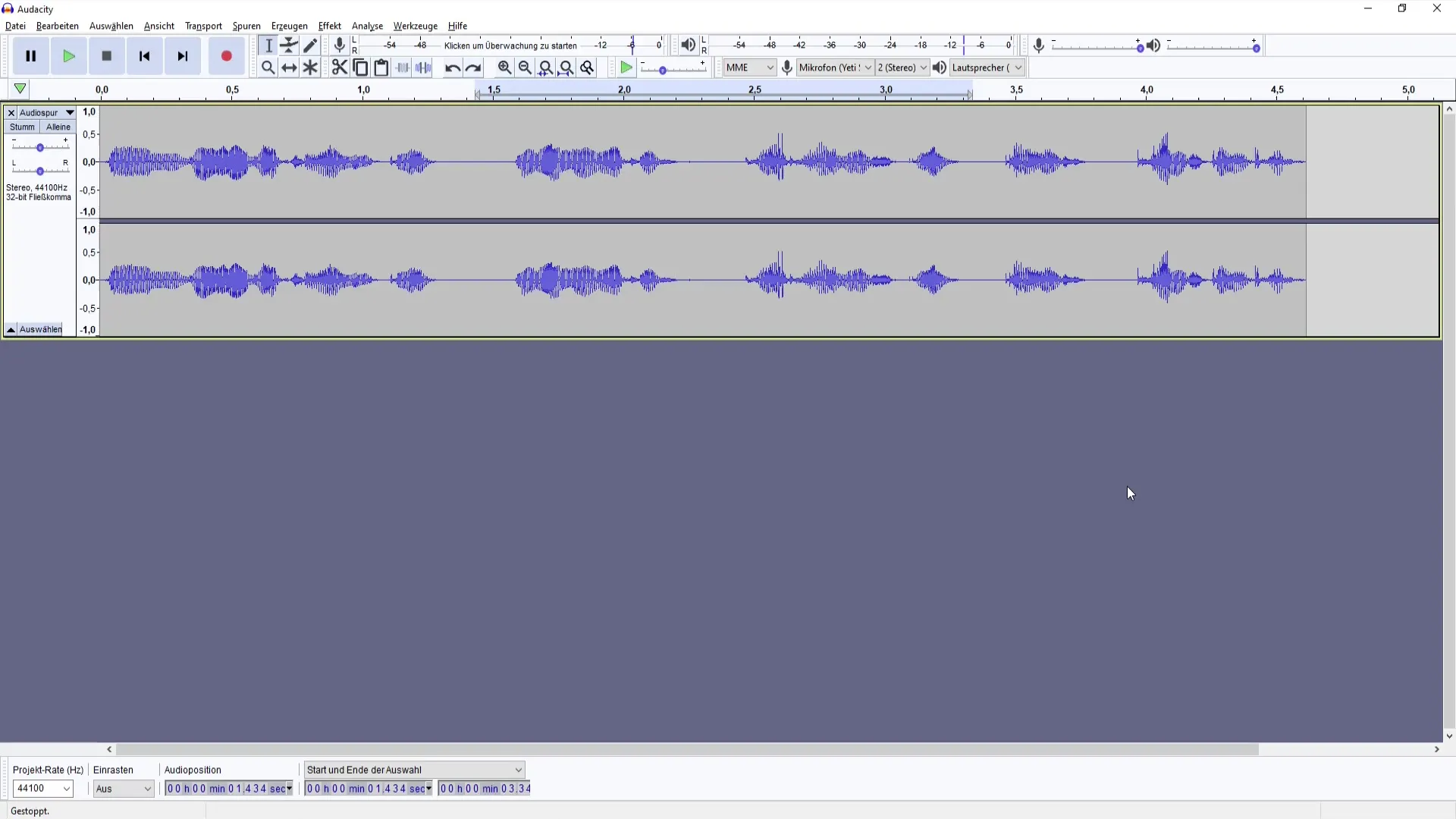1456x819 pixels.
Task: Open the Effekt menu
Action: [x=330, y=26]
